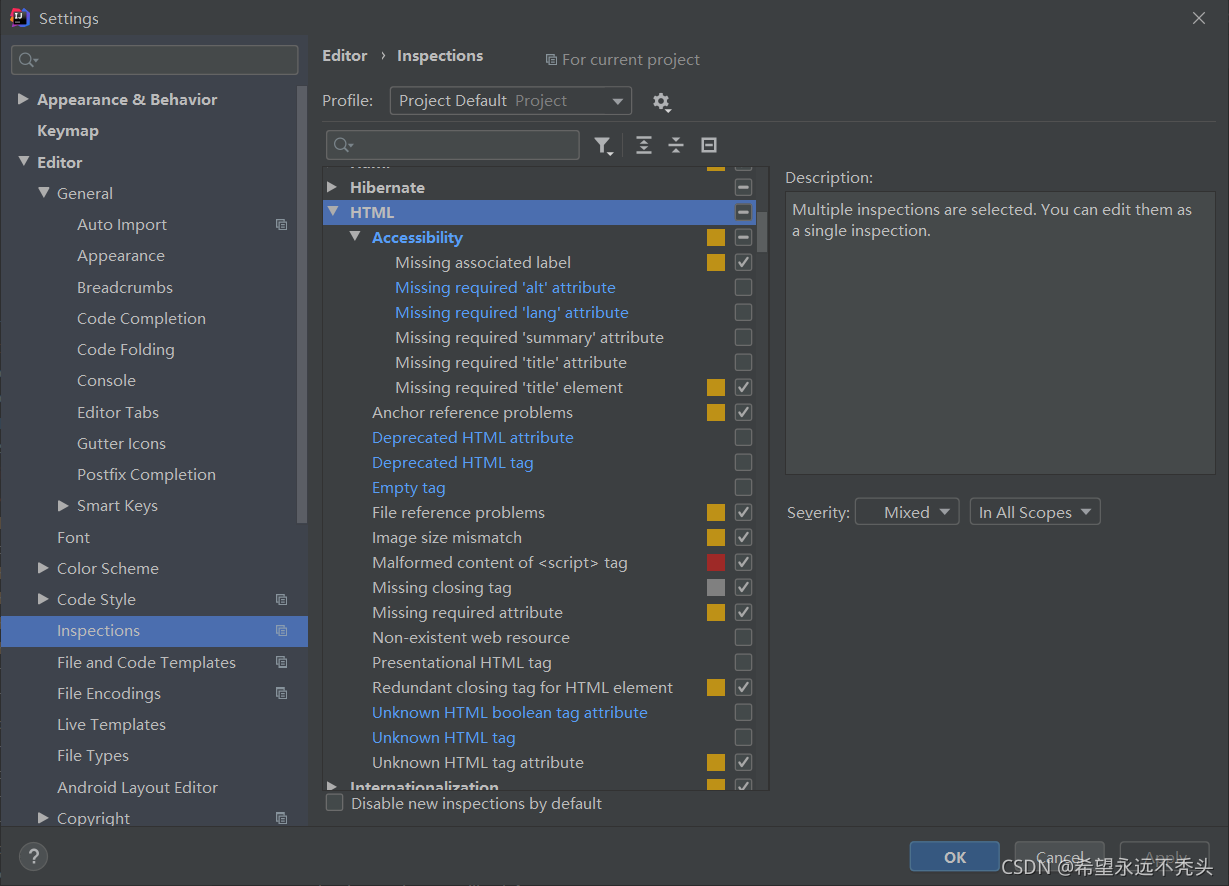Select Presentational HTML tag inspection row

pyautogui.click(x=540, y=662)
